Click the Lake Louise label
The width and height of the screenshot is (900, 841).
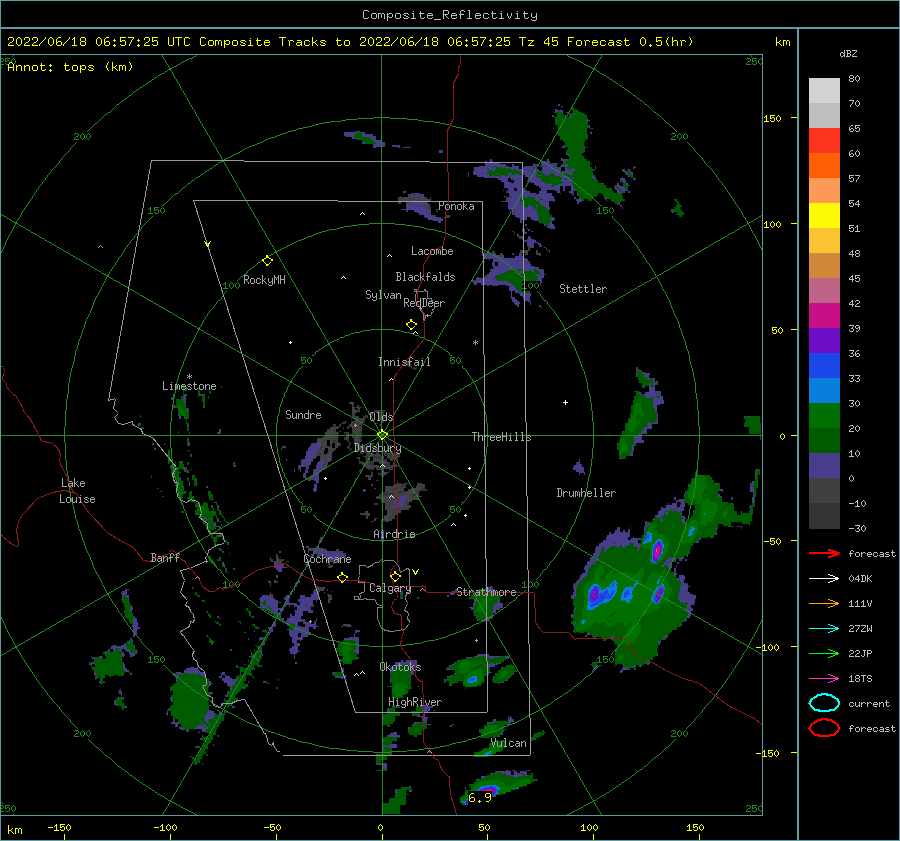pyautogui.click(x=77, y=491)
